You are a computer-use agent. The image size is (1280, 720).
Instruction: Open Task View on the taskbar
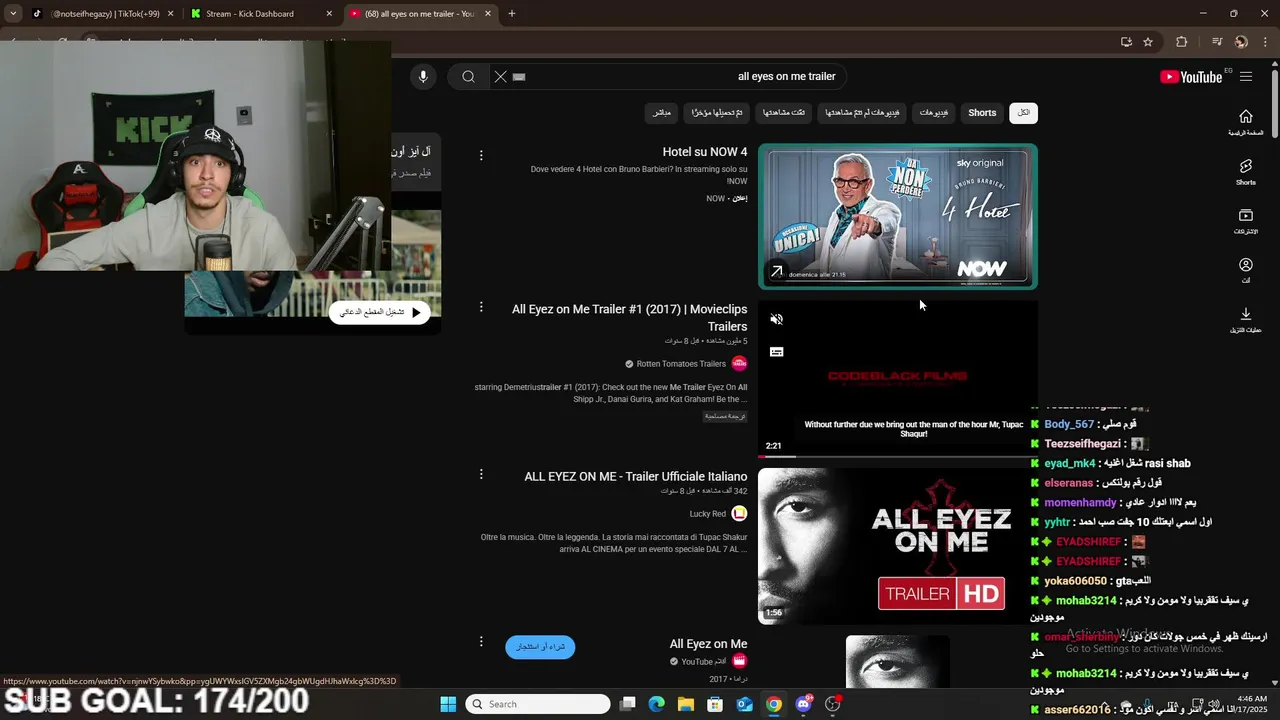click(628, 704)
